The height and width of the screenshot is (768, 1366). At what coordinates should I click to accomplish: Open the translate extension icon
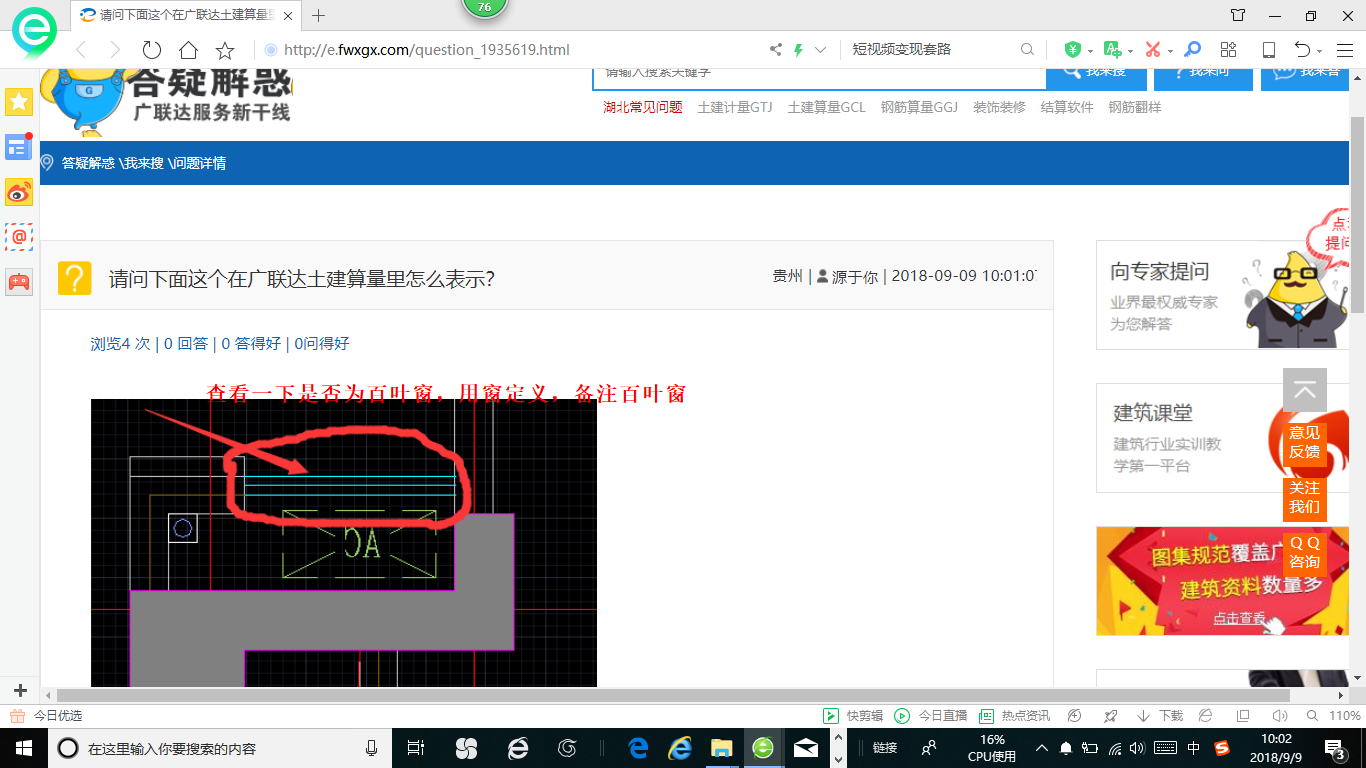point(1112,50)
